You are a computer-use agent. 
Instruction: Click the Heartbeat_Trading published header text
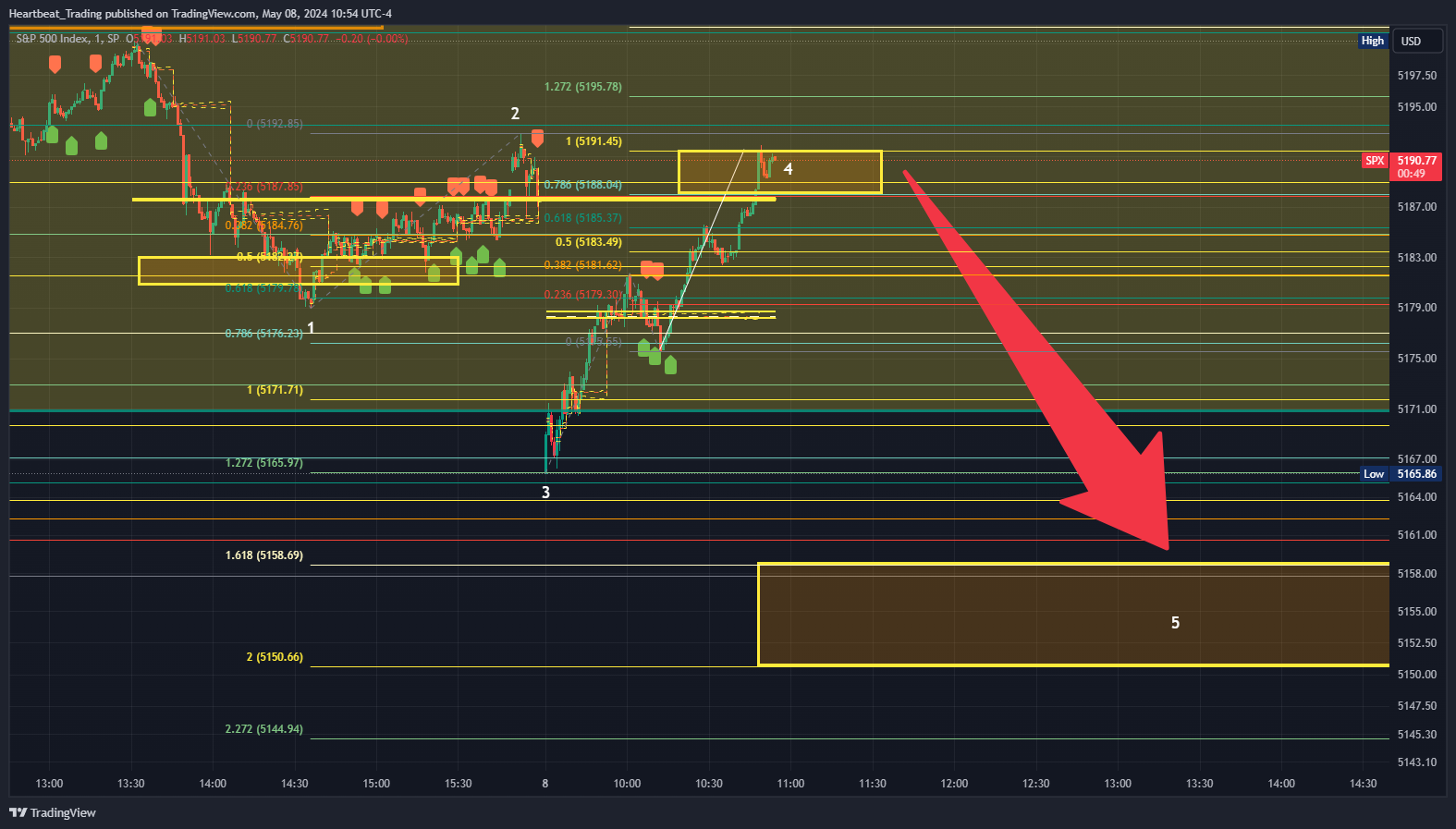(200, 14)
